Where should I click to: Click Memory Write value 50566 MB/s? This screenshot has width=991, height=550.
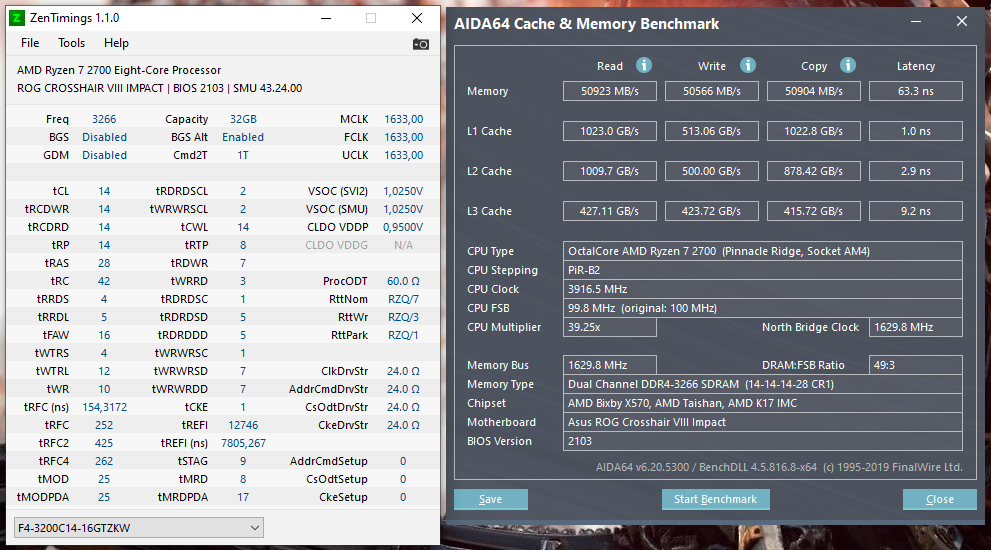712,91
